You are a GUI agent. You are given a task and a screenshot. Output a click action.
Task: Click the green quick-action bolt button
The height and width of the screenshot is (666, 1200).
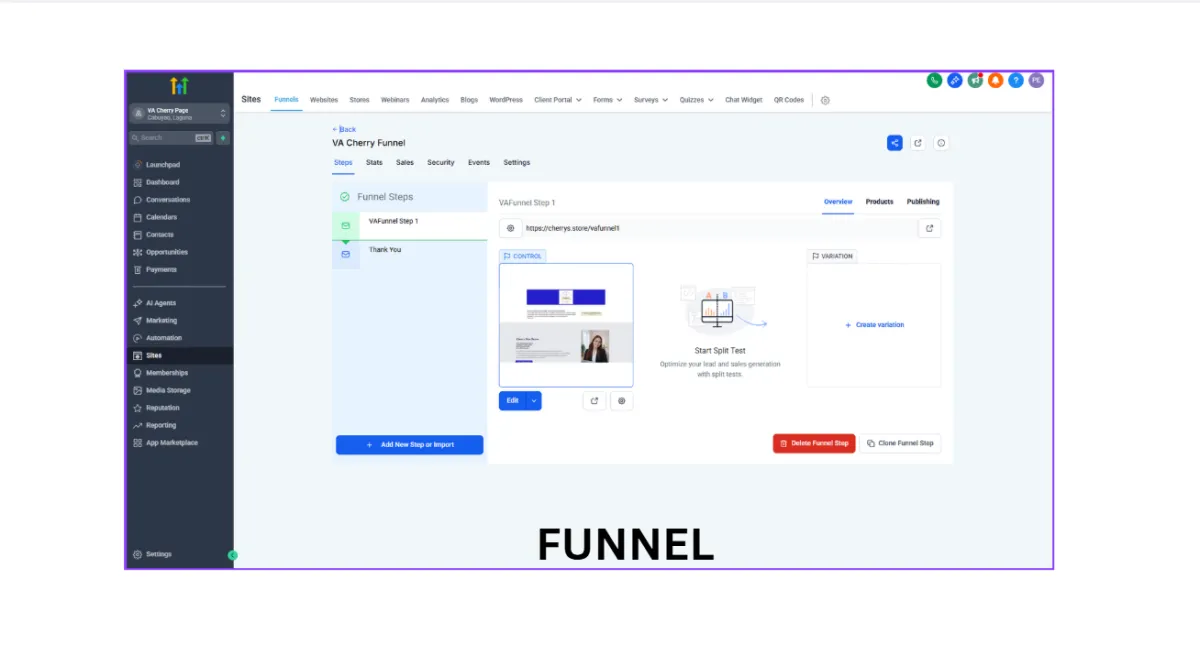click(x=223, y=138)
